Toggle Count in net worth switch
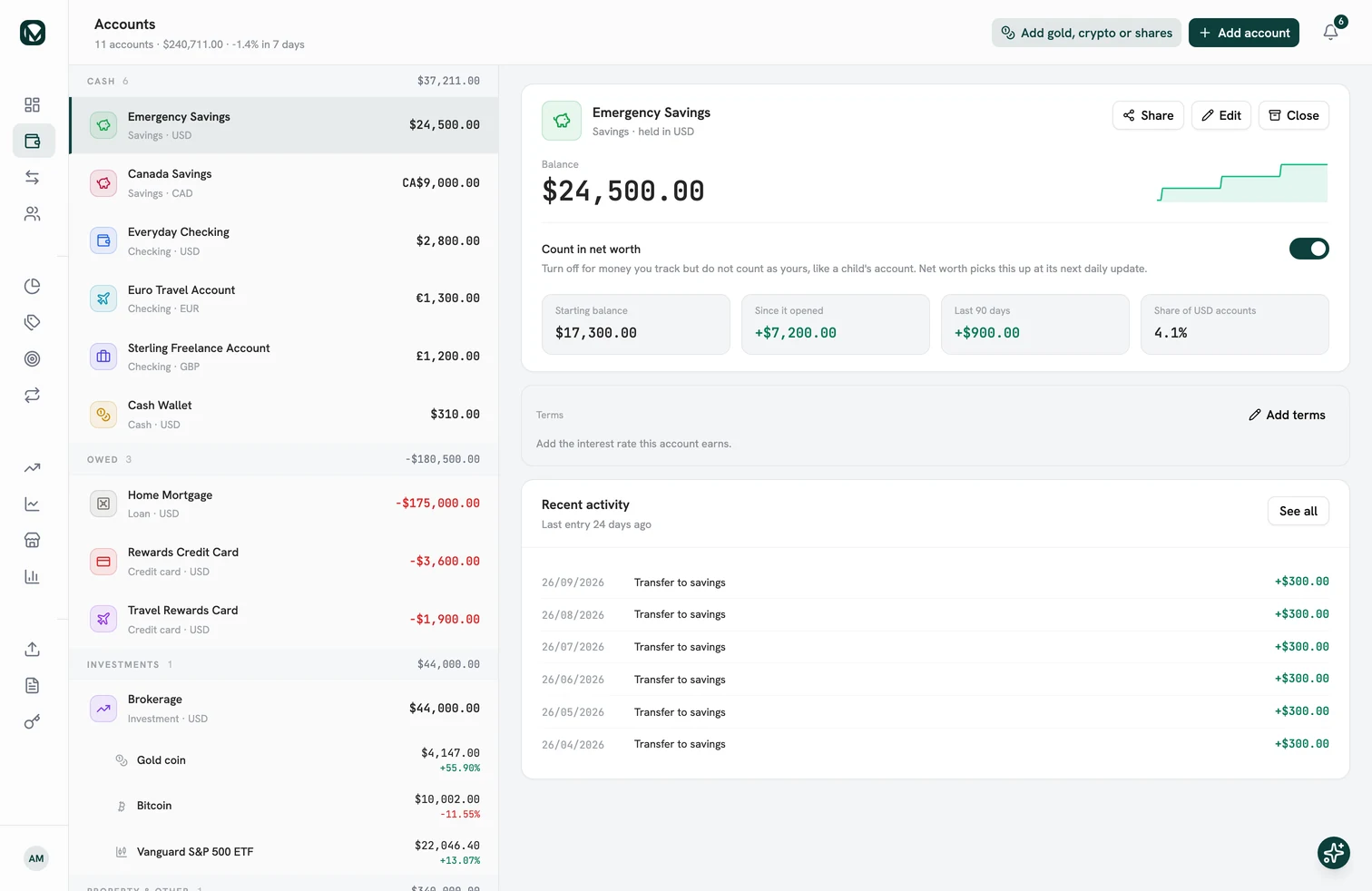1372x891 pixels. (x=1308, y=249)
